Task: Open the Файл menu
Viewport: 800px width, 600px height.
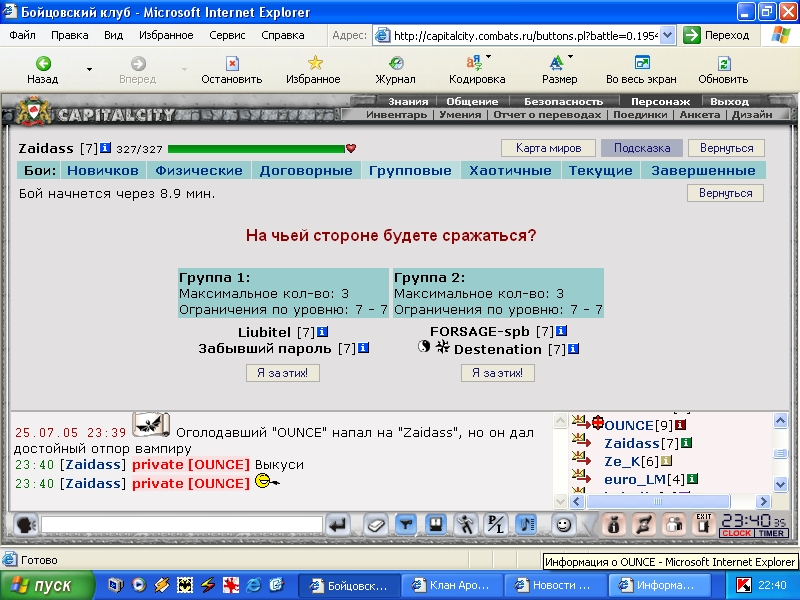Action: pos(22,35)
